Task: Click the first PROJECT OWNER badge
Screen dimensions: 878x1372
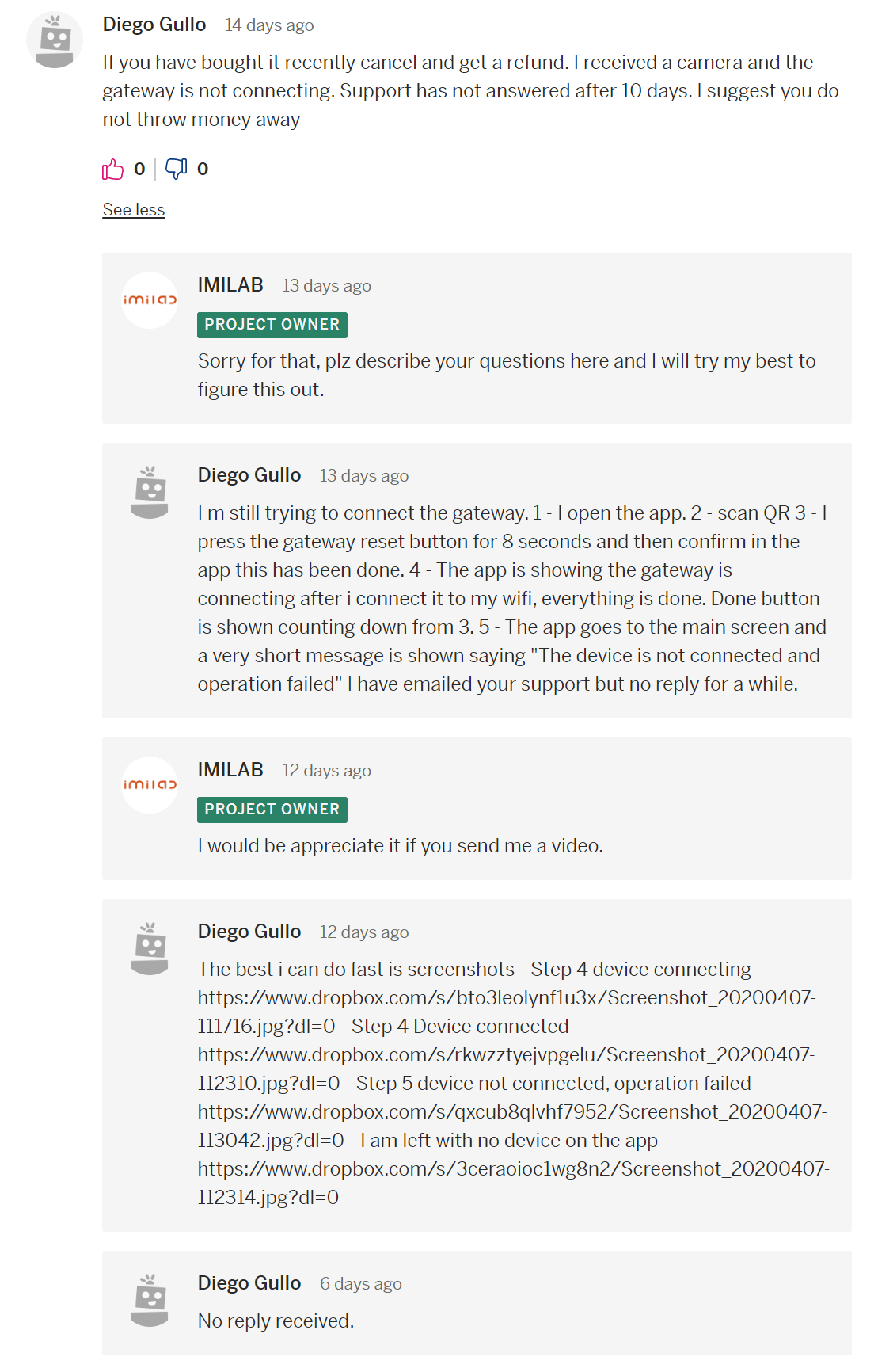Action: click(x=272, y=325)
